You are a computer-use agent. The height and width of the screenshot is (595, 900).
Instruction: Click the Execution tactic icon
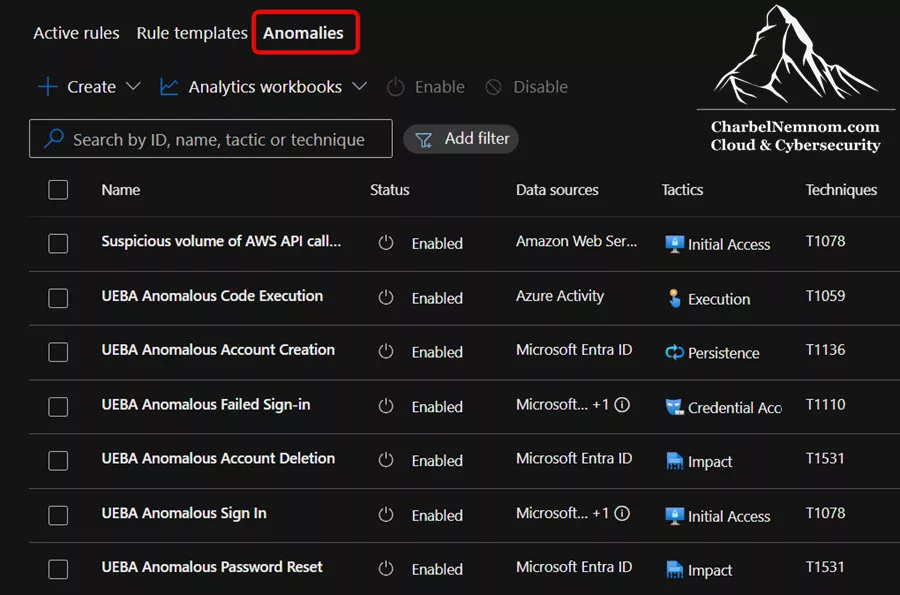[674, 298]
